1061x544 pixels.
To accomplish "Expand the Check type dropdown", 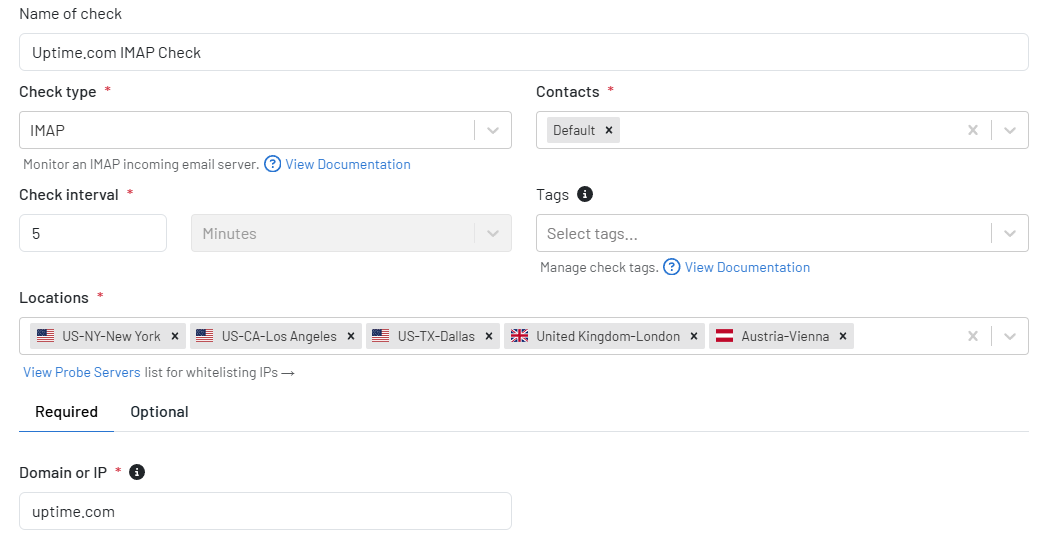I will coord(493,131).
